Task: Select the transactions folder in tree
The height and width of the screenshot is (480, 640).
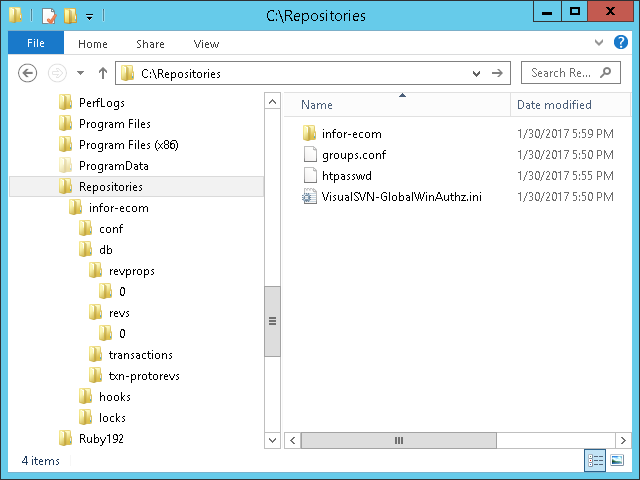Action: point(140,355)
